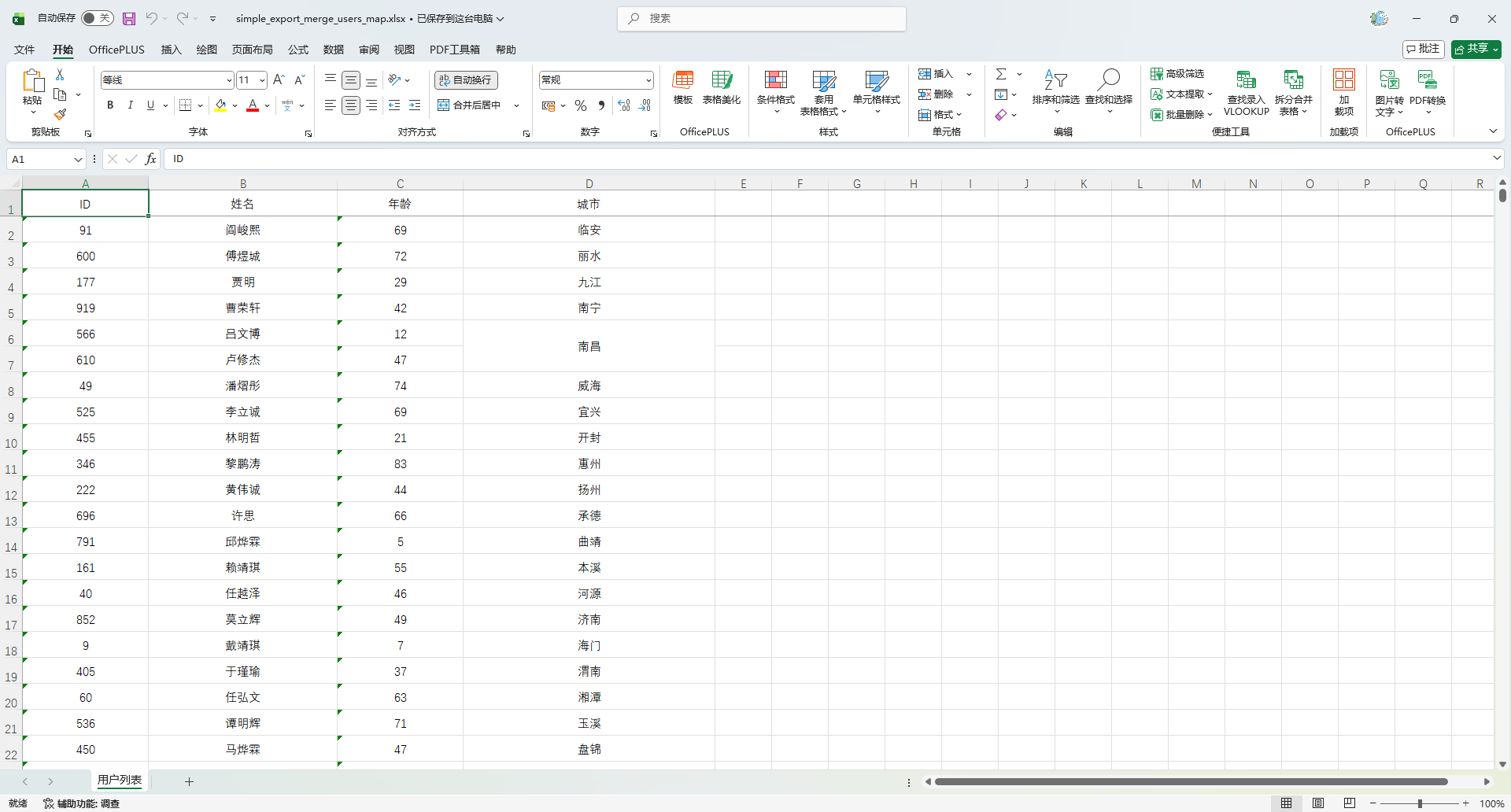
Task: Click the Find and Select magnifier icon
Action: (1108, 80)
